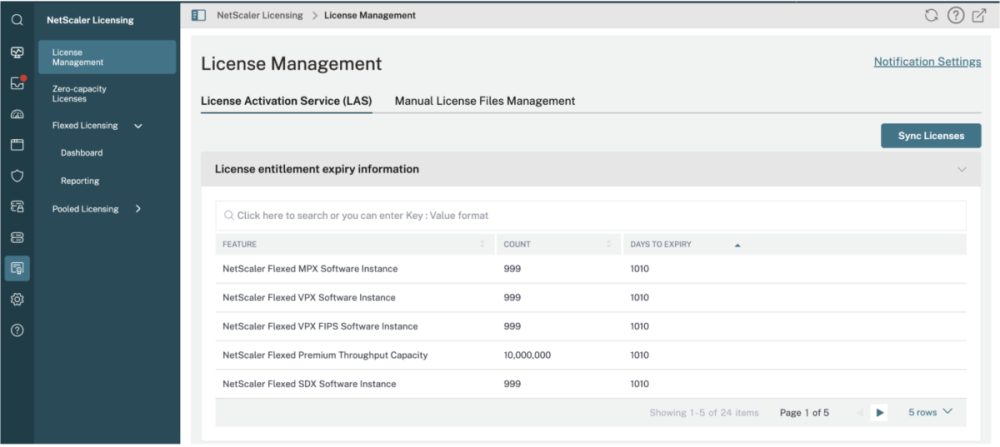Click the help icon at top right
The image size is (1000, 447).
pyautogui.click(x=955, y=15)
